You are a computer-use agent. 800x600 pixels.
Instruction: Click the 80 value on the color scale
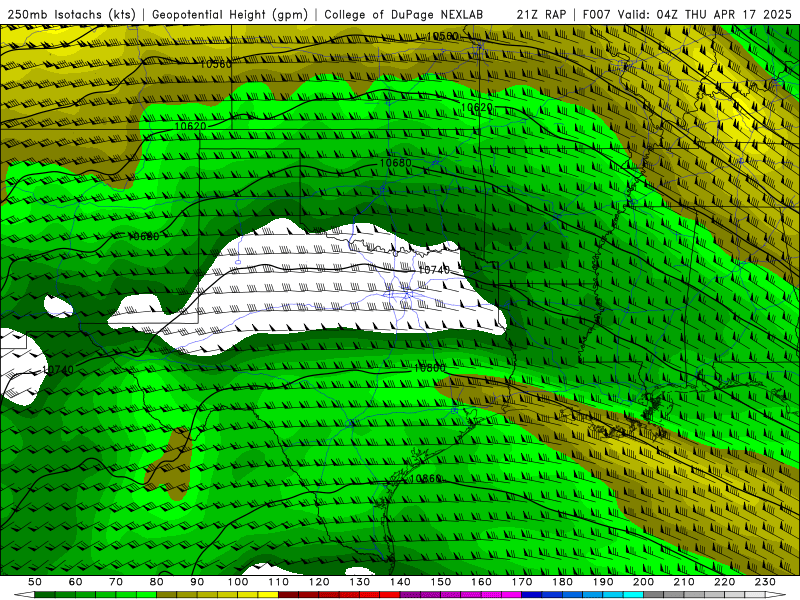click(157, 582)
